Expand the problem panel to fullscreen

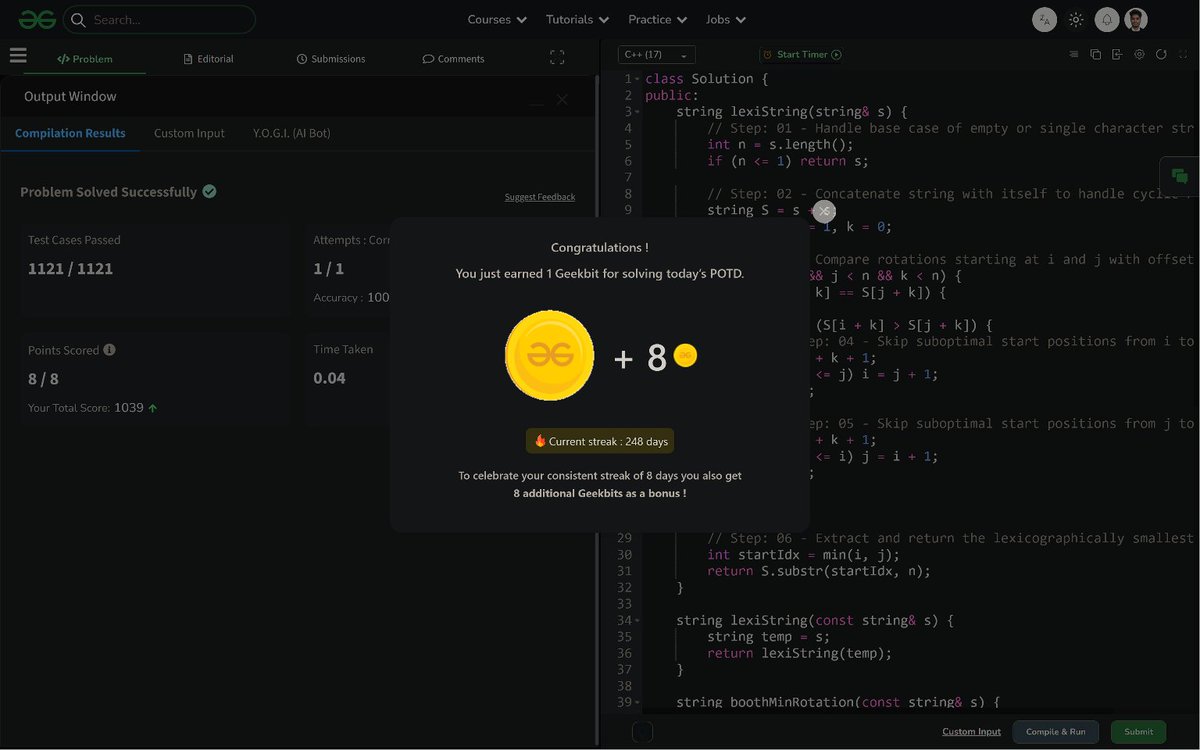pyautogui.click(x=557, y=58)
